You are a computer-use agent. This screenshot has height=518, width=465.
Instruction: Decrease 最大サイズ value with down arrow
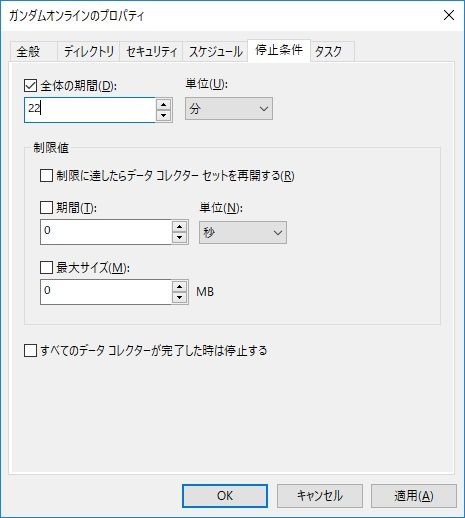179,297
